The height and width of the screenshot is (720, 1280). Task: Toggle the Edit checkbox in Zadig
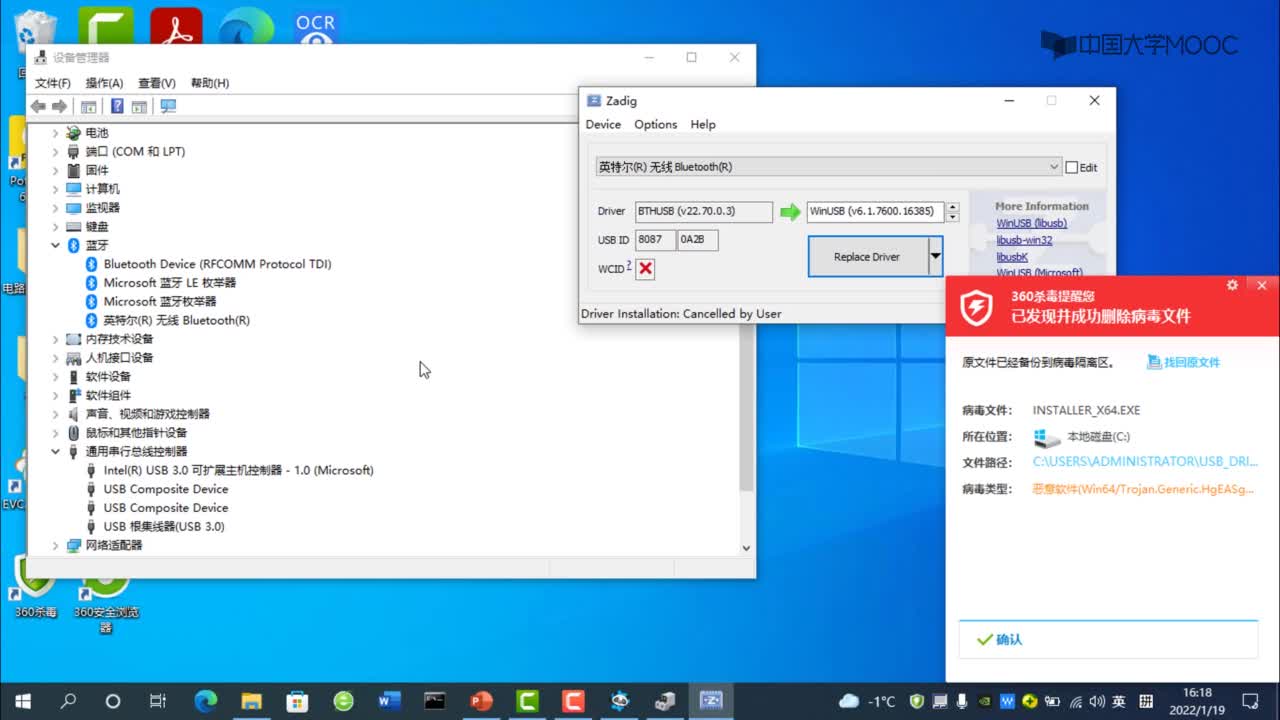point(1072,168)
